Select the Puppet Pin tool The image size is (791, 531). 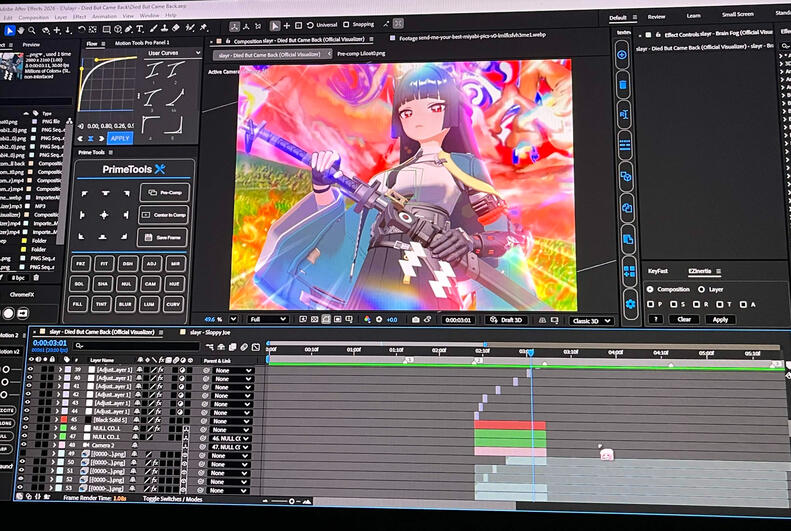click(x=204, y=27)
